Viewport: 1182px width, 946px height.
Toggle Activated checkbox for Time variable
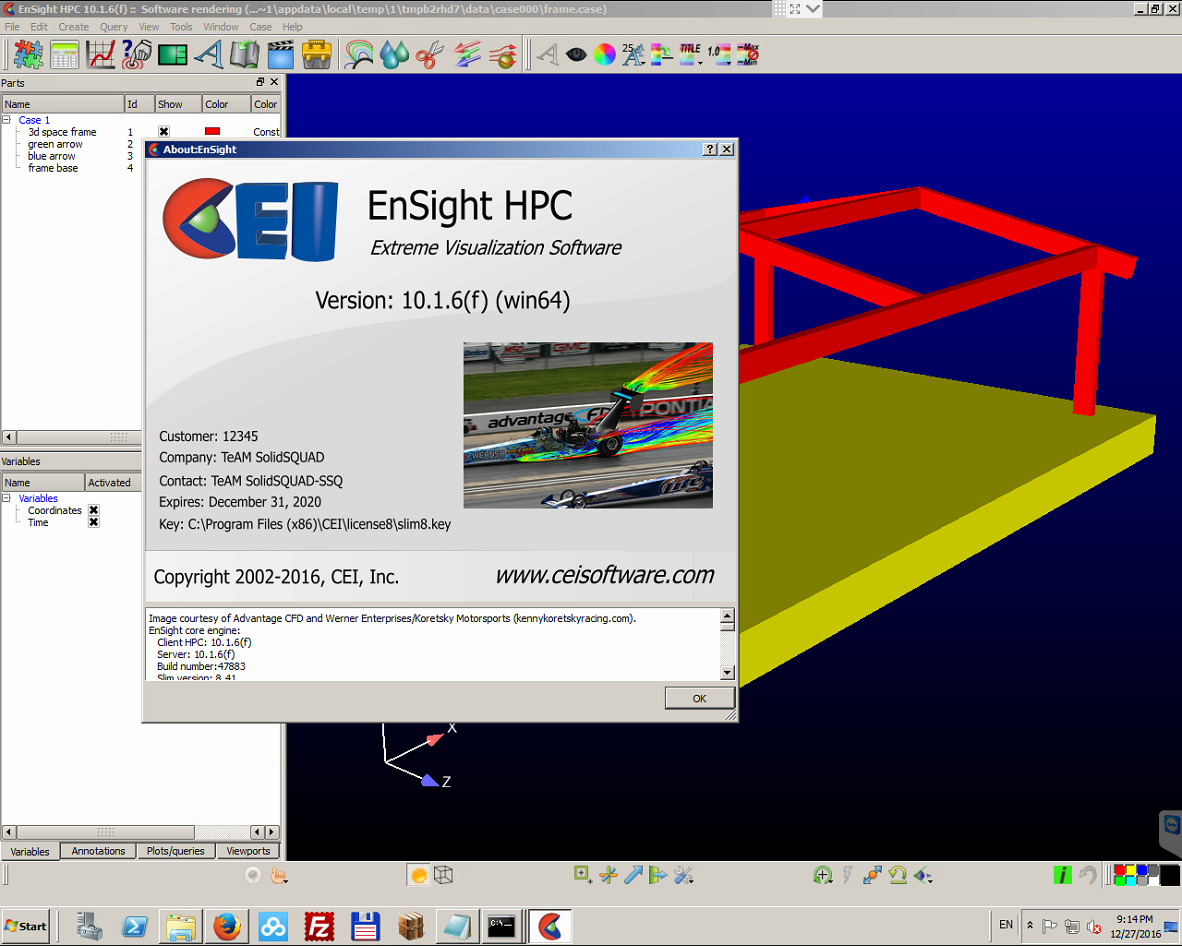(93, 522)
